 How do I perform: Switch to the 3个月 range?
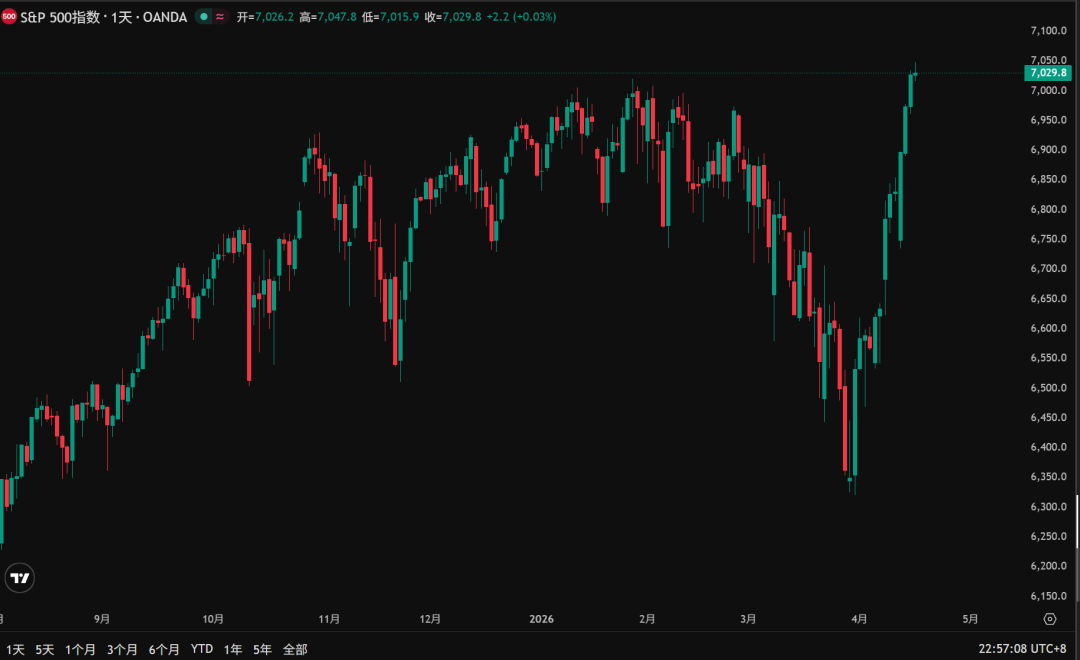(x=122, y=649)
